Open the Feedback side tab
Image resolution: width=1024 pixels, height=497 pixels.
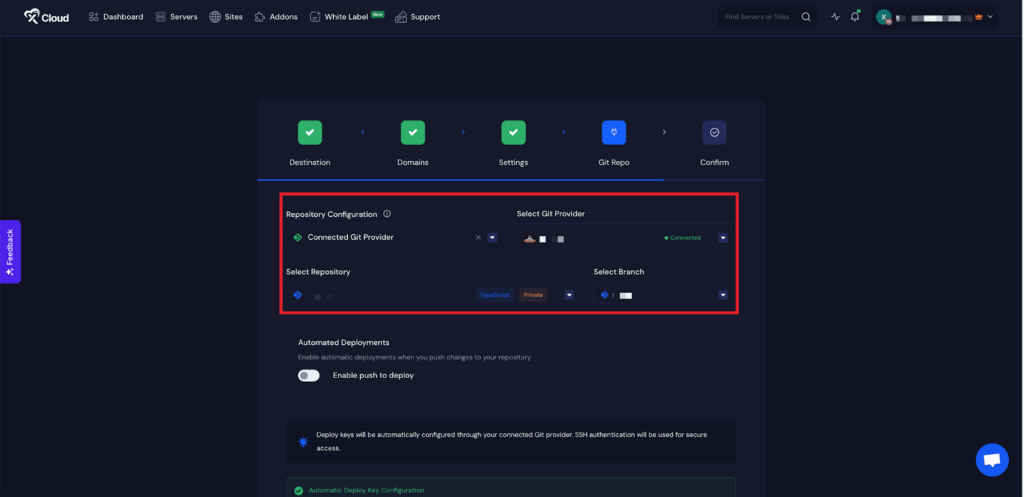(x=10, y=252)
